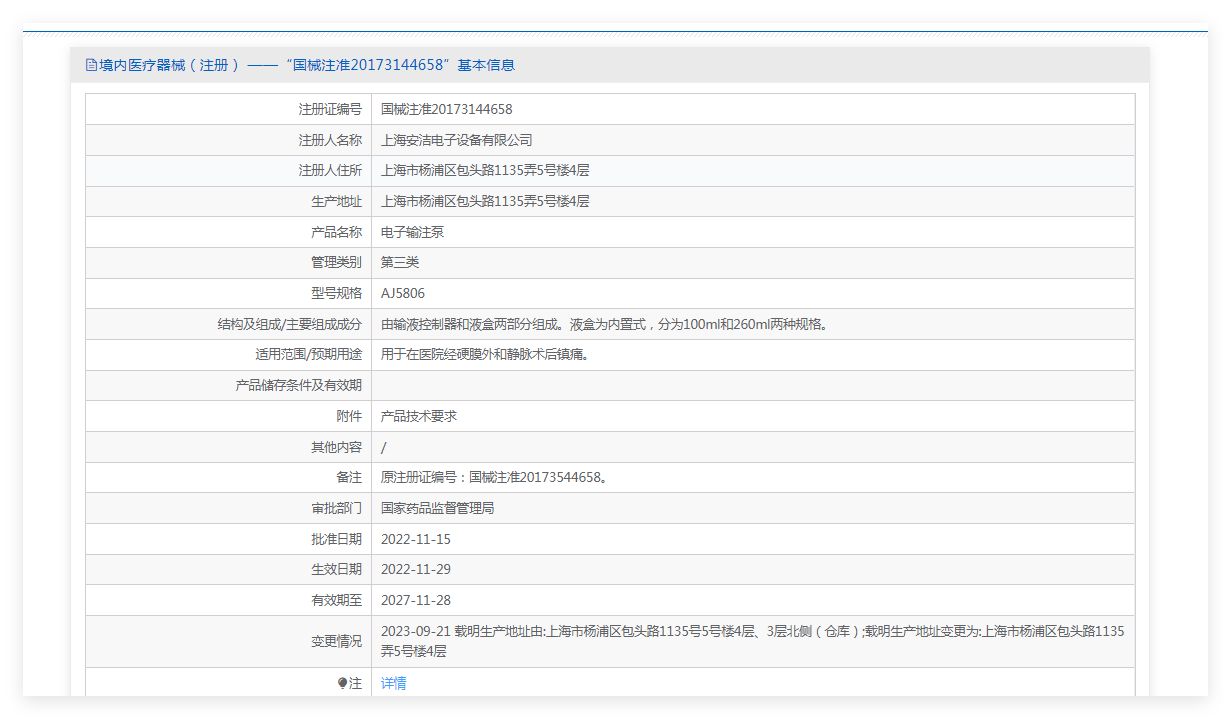Viewport: 1231px width, 719px height.
Task: Click the 注册人住所 address value
Action: point(485,170)
